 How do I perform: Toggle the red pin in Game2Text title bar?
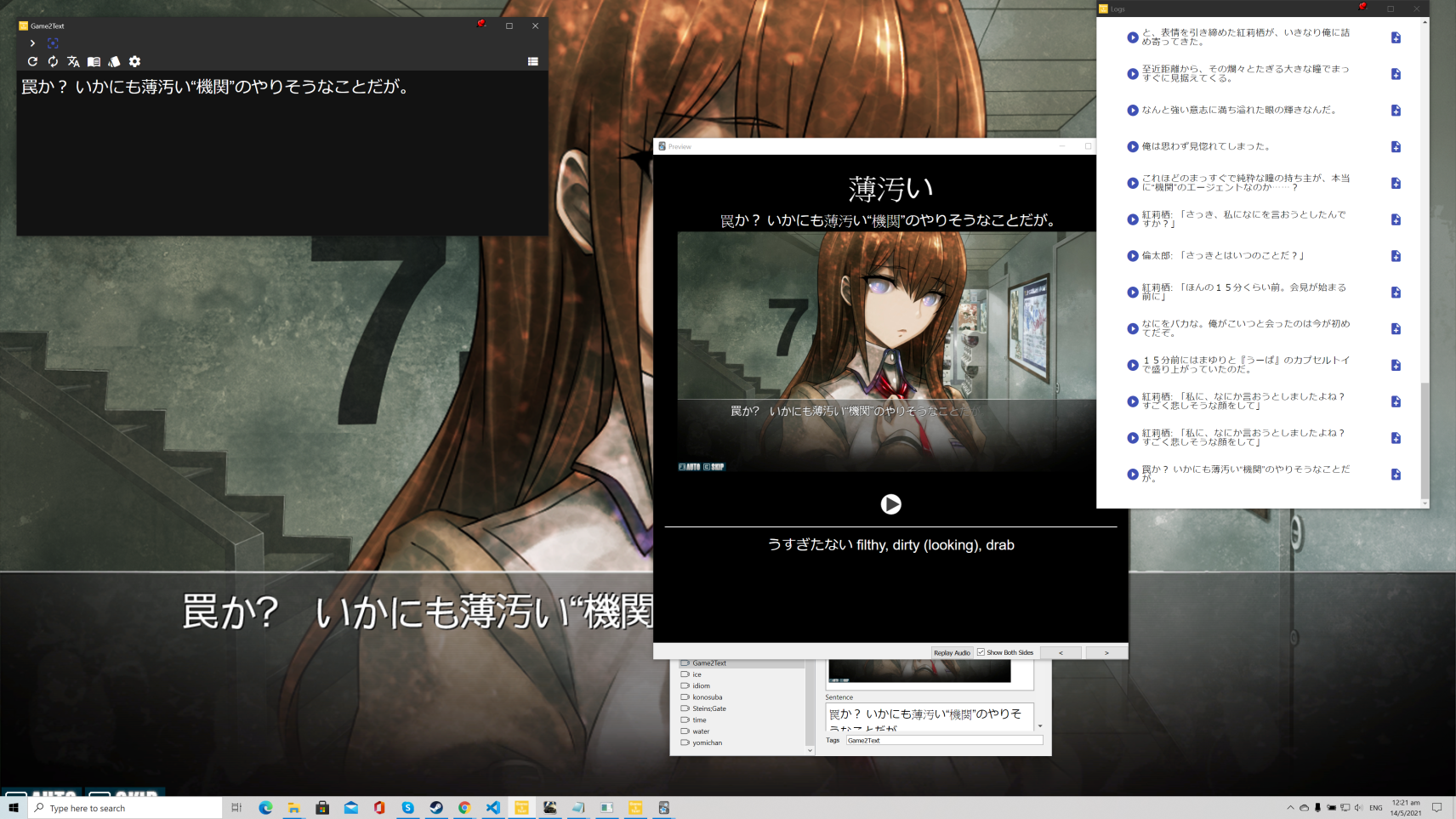click(481, 24)
